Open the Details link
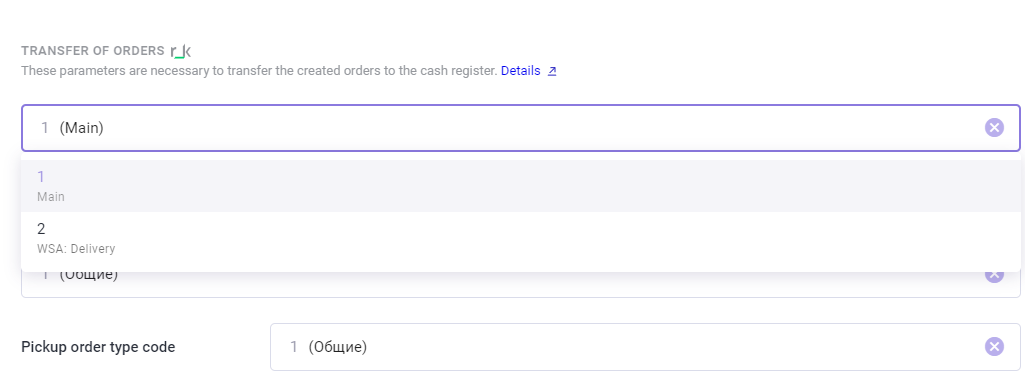 pos(520,71)
